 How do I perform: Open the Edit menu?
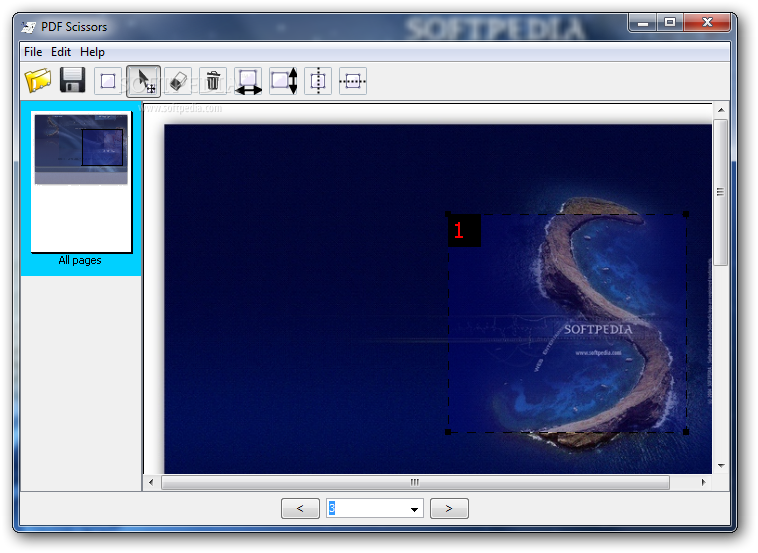tap(61, 52)
